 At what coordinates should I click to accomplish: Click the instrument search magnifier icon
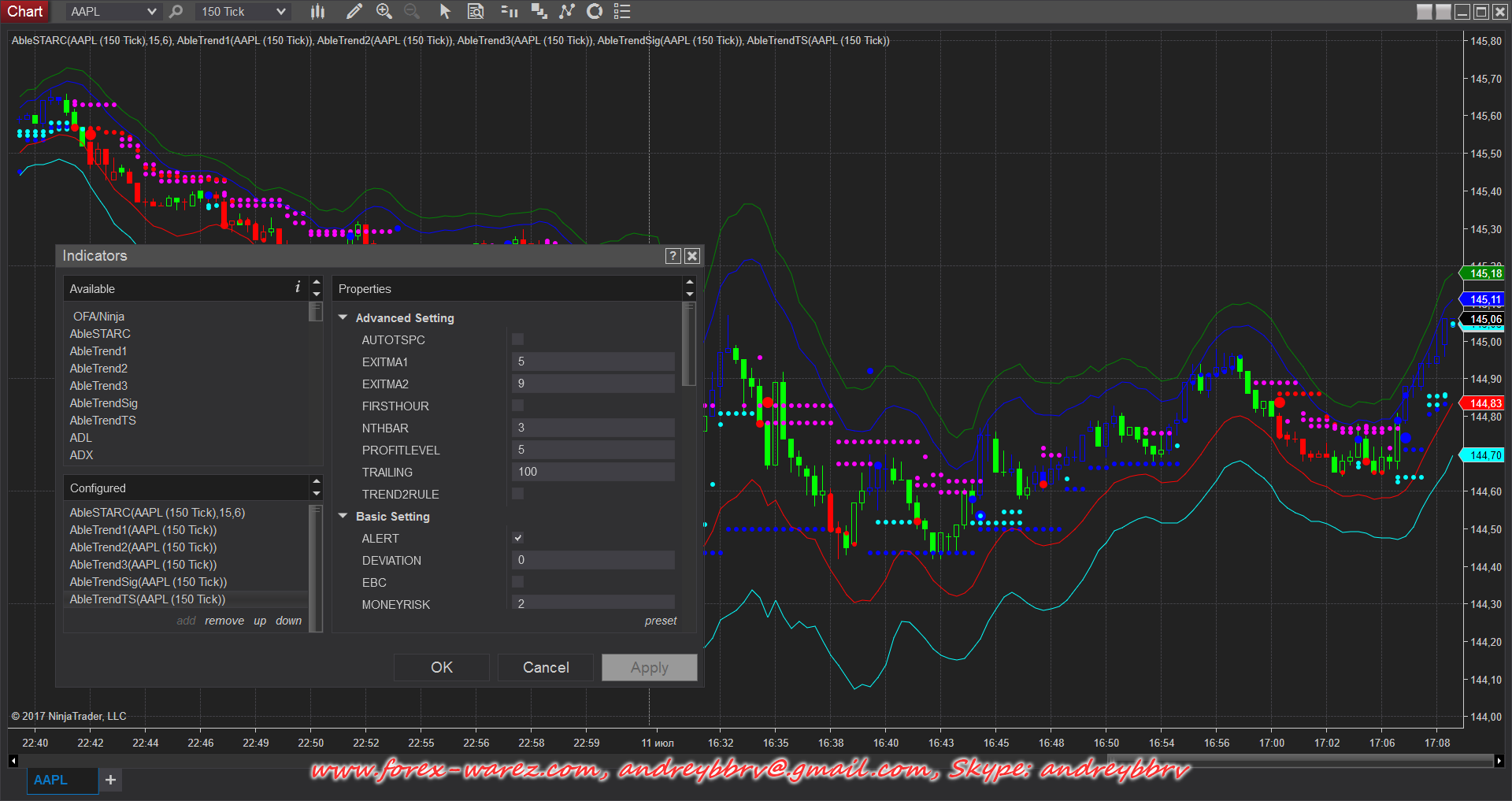click(176, 11)
